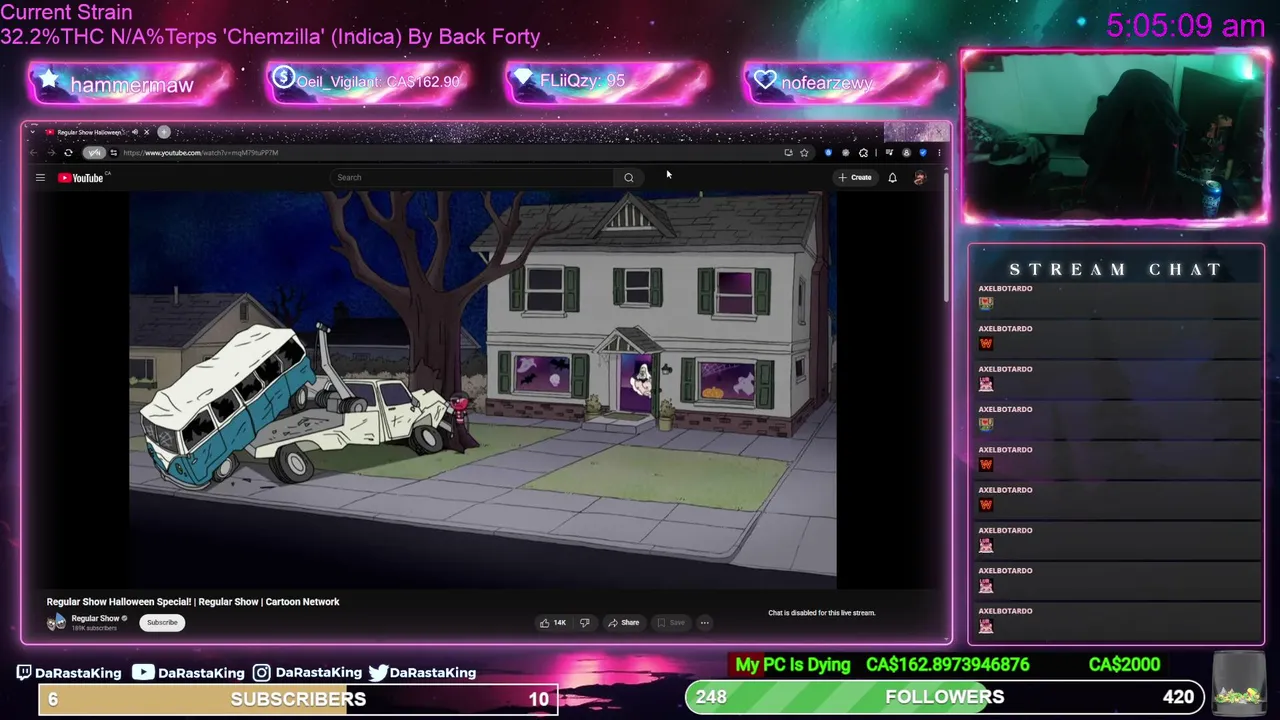1280x720 pixels.
Task: Click the 'FLiiQzy: 95' overlay label
Action: 582,81
